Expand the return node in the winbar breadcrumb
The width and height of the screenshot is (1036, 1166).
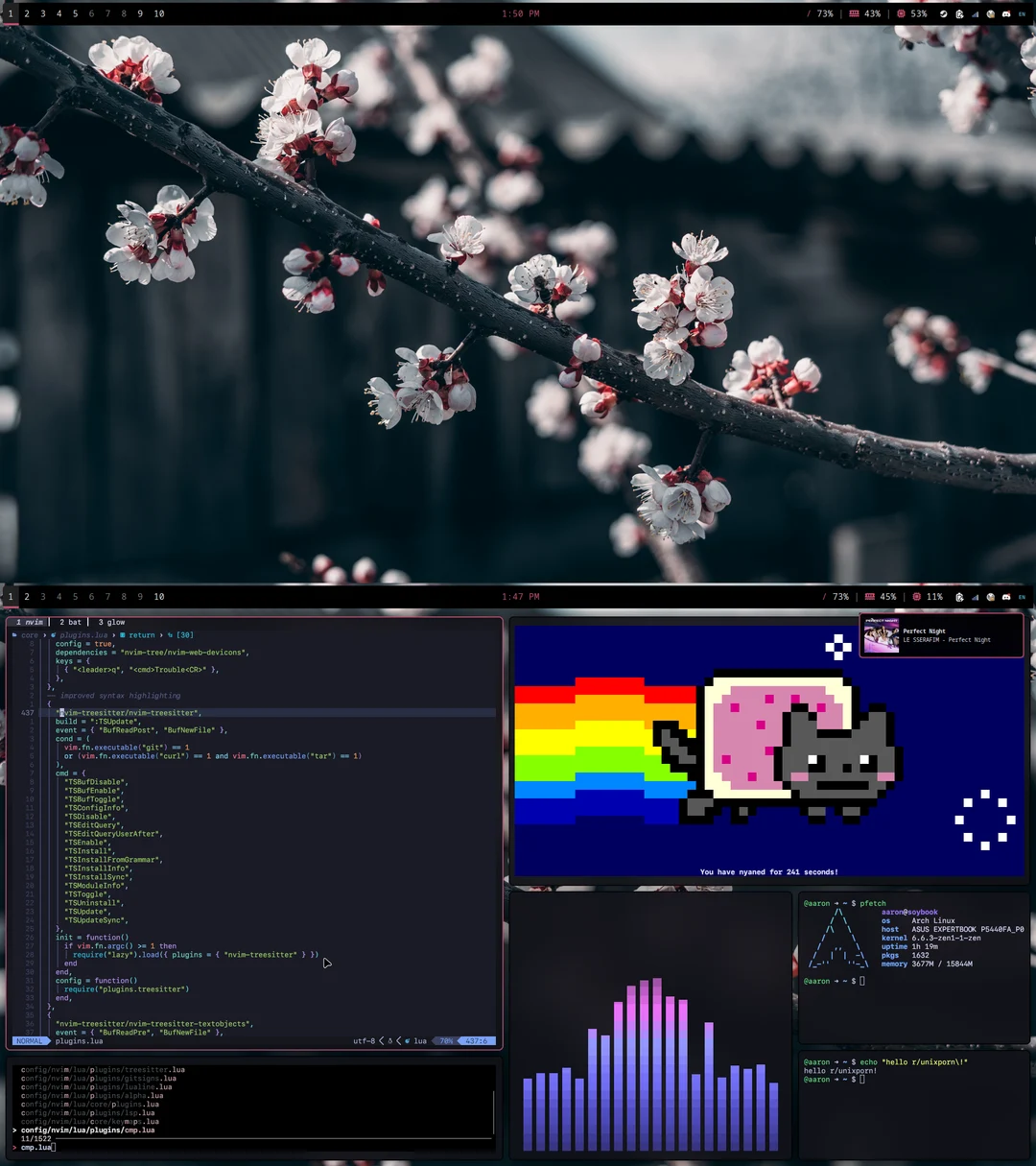pyautogui.click(x=141, y=634)
